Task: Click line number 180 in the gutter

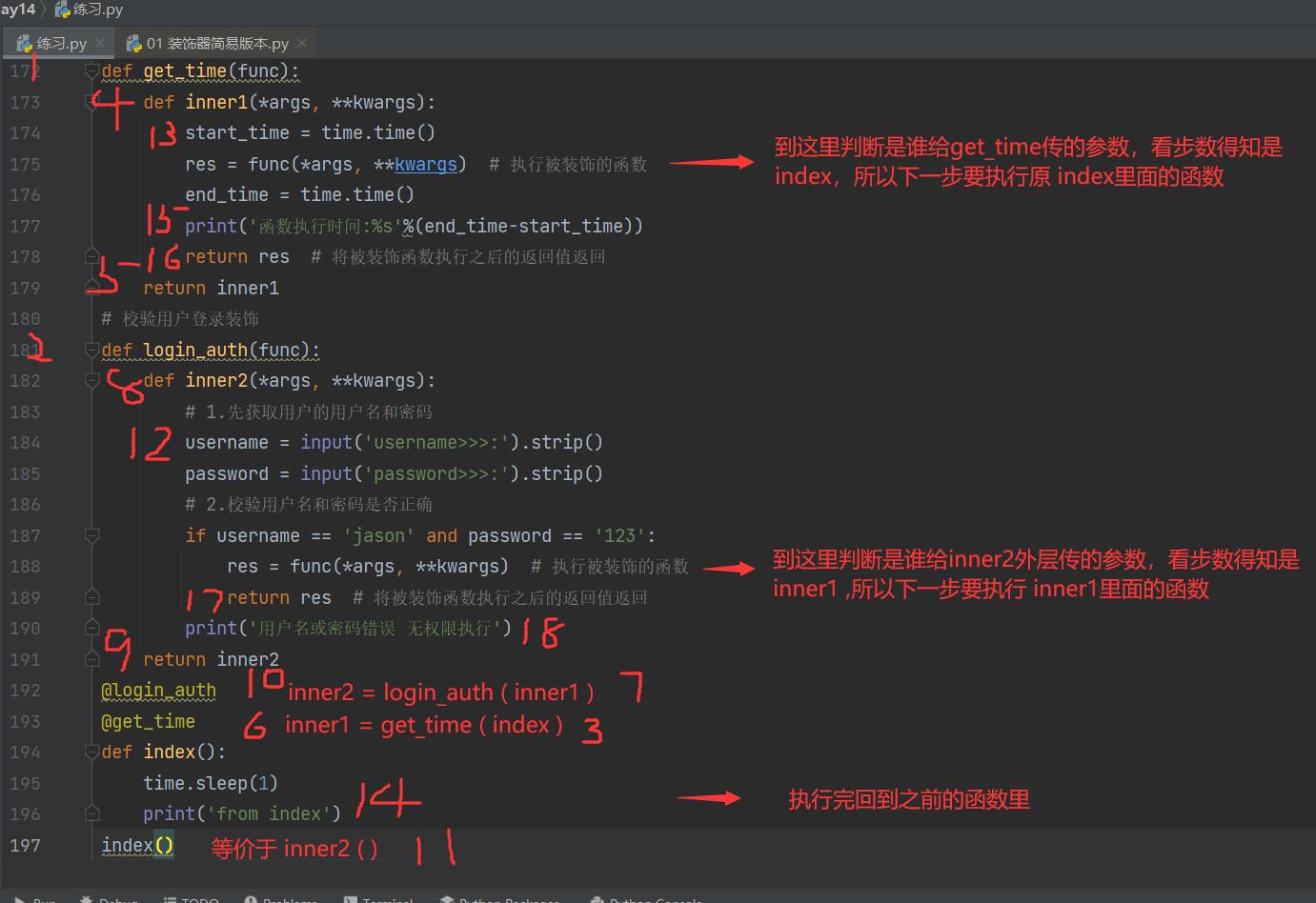Action: pyautogui.click(x=25, y=319)
